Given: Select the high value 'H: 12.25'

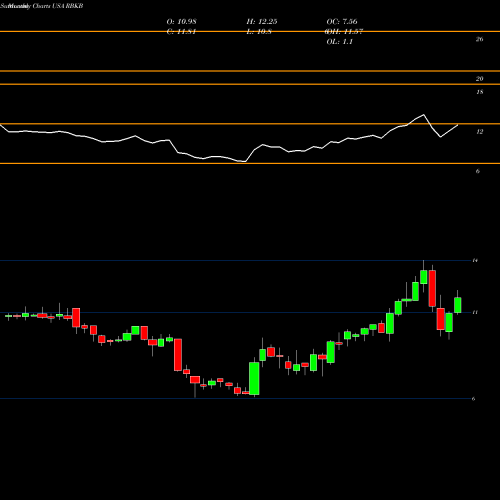Looking at the screenshot, I should click(262, 22).
